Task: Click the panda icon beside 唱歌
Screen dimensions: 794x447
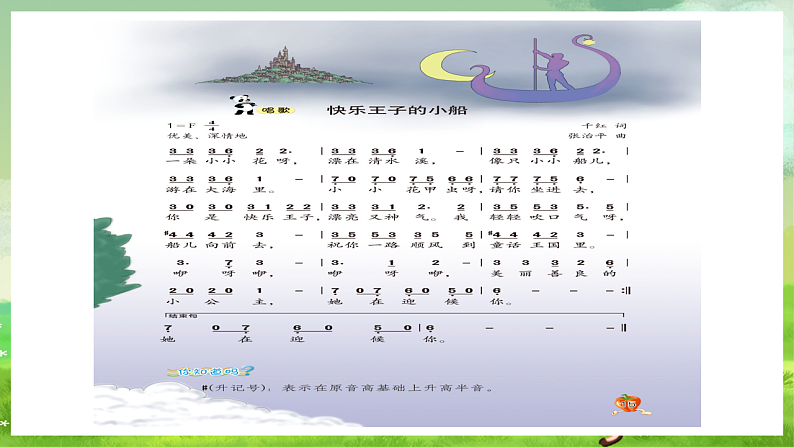Action: click(243, 105)
